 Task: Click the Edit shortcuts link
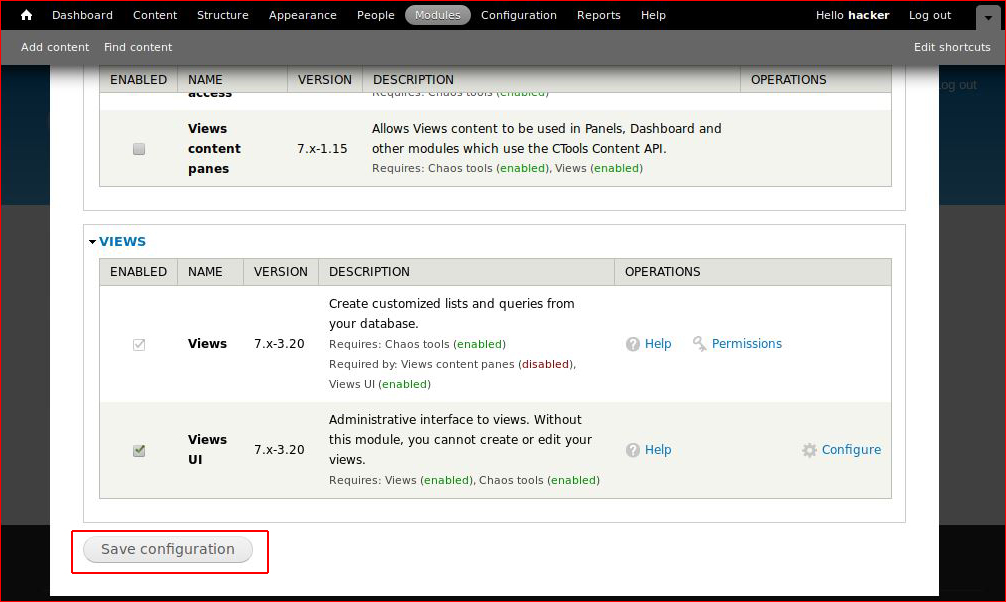[x=952, y=47]
